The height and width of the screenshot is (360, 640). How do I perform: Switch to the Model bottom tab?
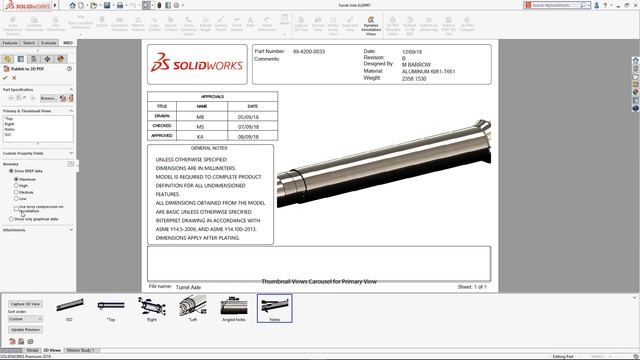pos(32,350)
